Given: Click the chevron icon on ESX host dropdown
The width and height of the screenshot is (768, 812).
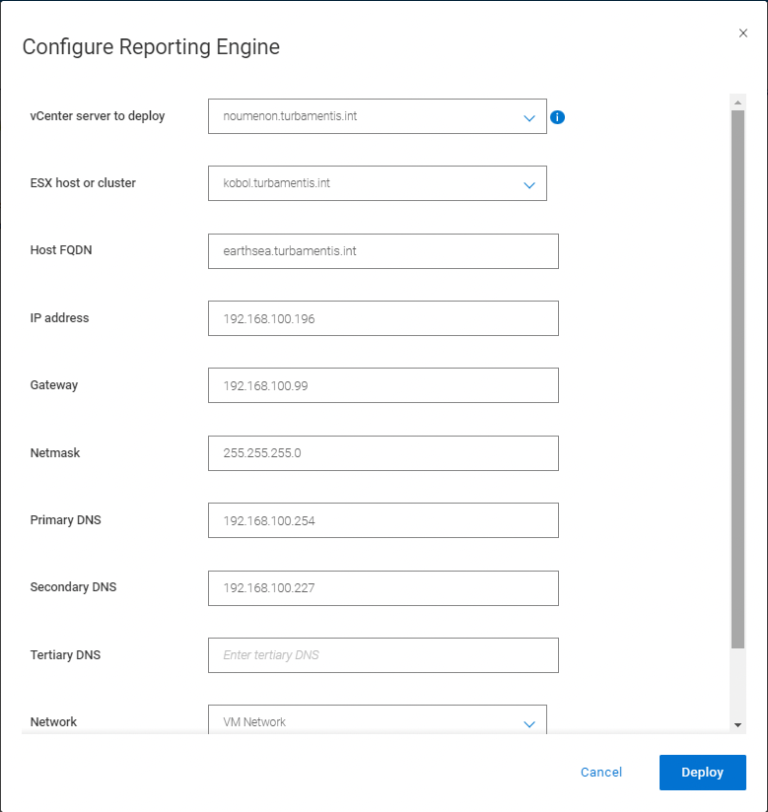Looking at the screenshot, I should (529, 183).
